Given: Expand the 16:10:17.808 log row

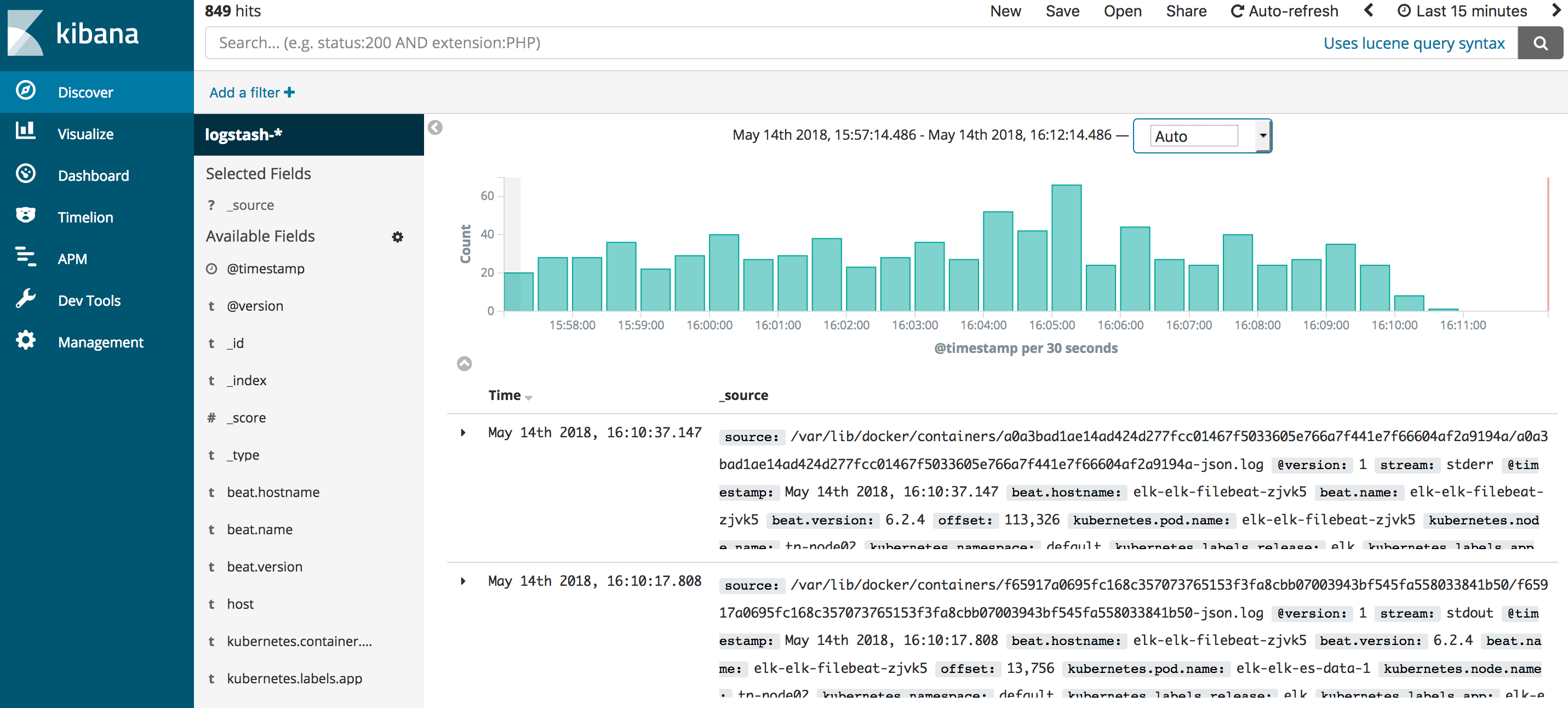Looking at the screenshot, I should point(463,581).
